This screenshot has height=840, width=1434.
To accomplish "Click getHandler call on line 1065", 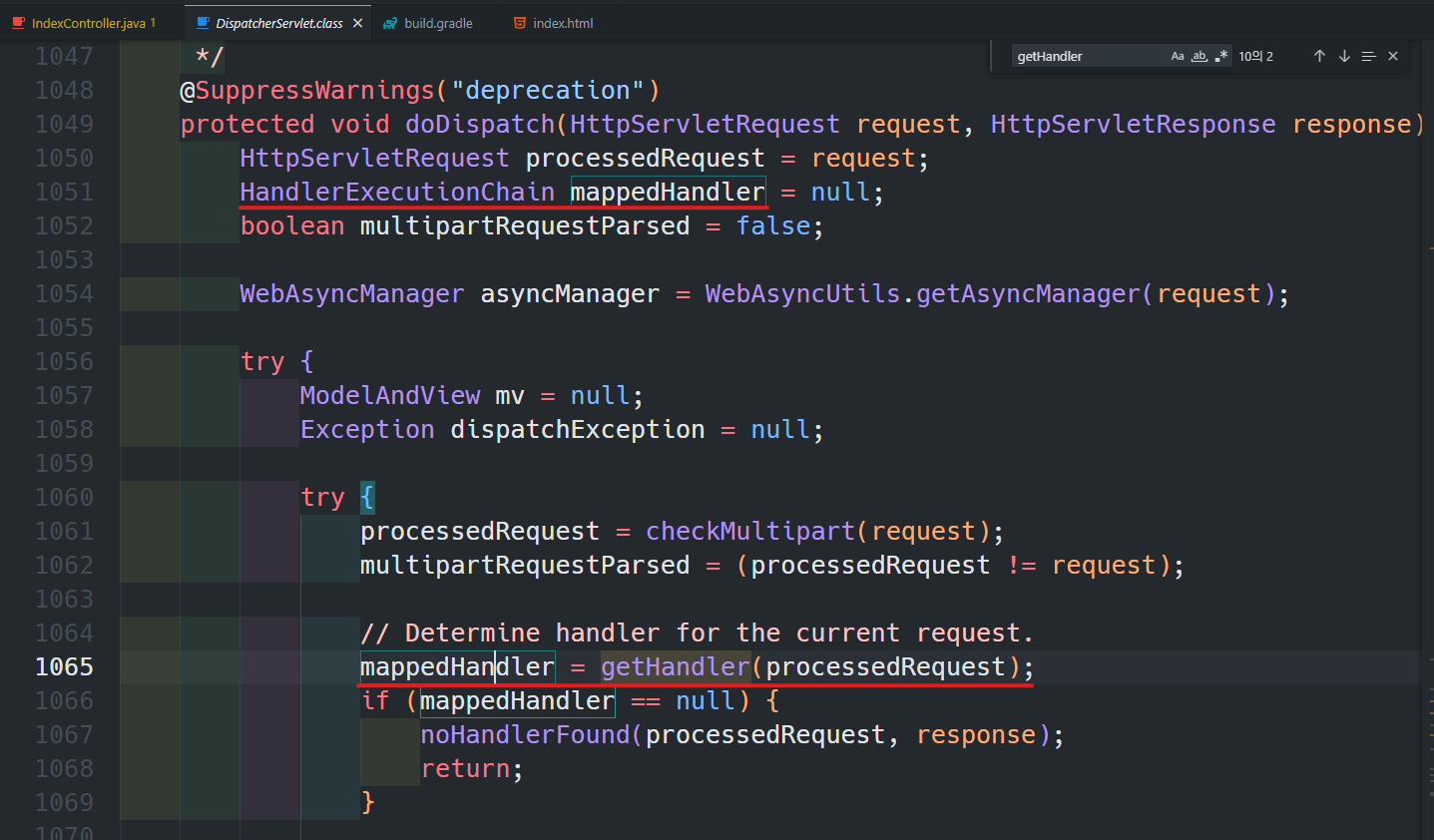I will [x=676, y=666].
